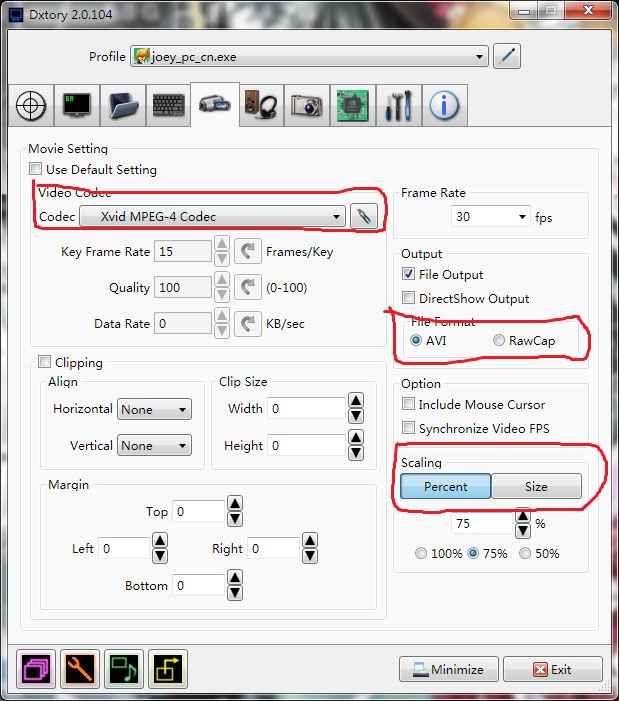
Task: Enable Include Mouse Cursor option
Action: pyautogui.click(x=408, y=404)
